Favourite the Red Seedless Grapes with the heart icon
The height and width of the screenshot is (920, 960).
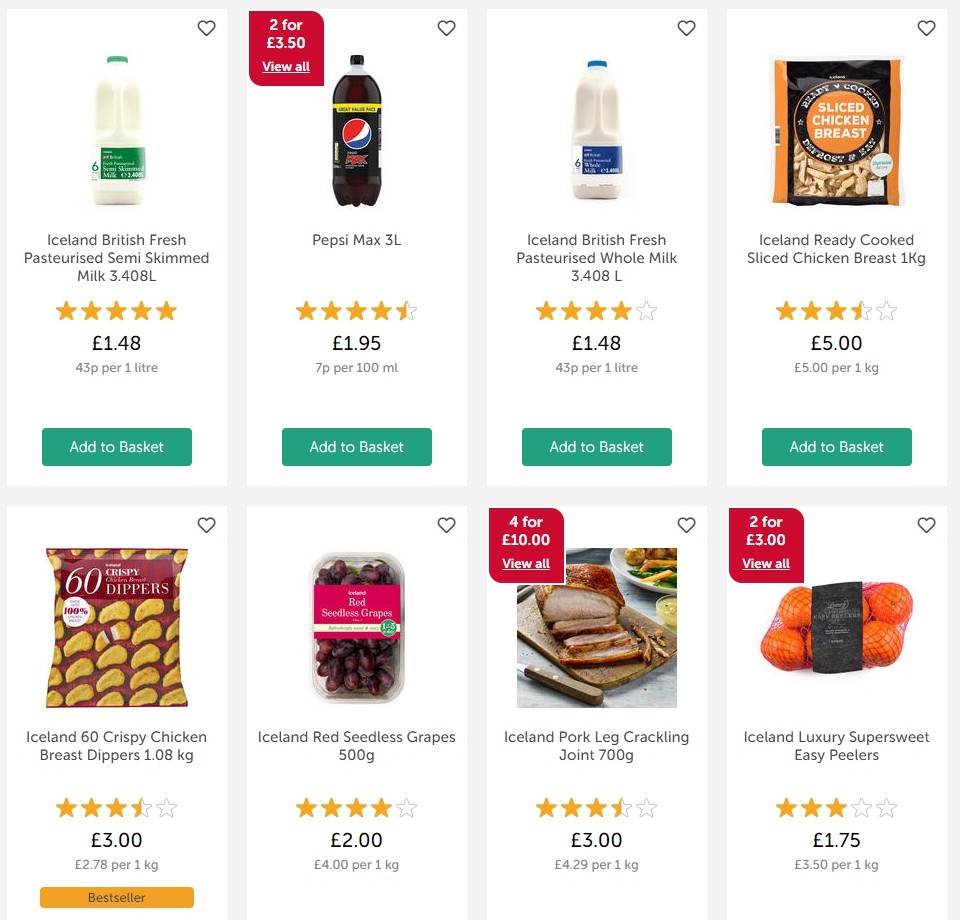click(x=446, y=524)
